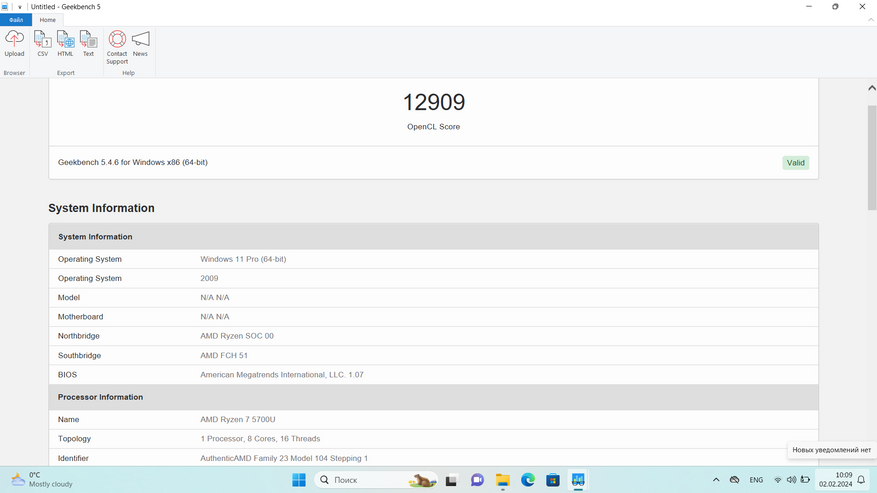The height and width of the screenshot is (493, 877).
Task: Click the vertical scrollbar thumb
Action: [x=871, y=157]
